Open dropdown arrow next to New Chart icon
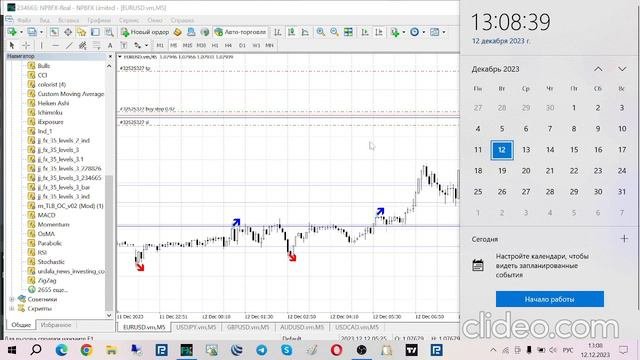 tap(21, 32)
